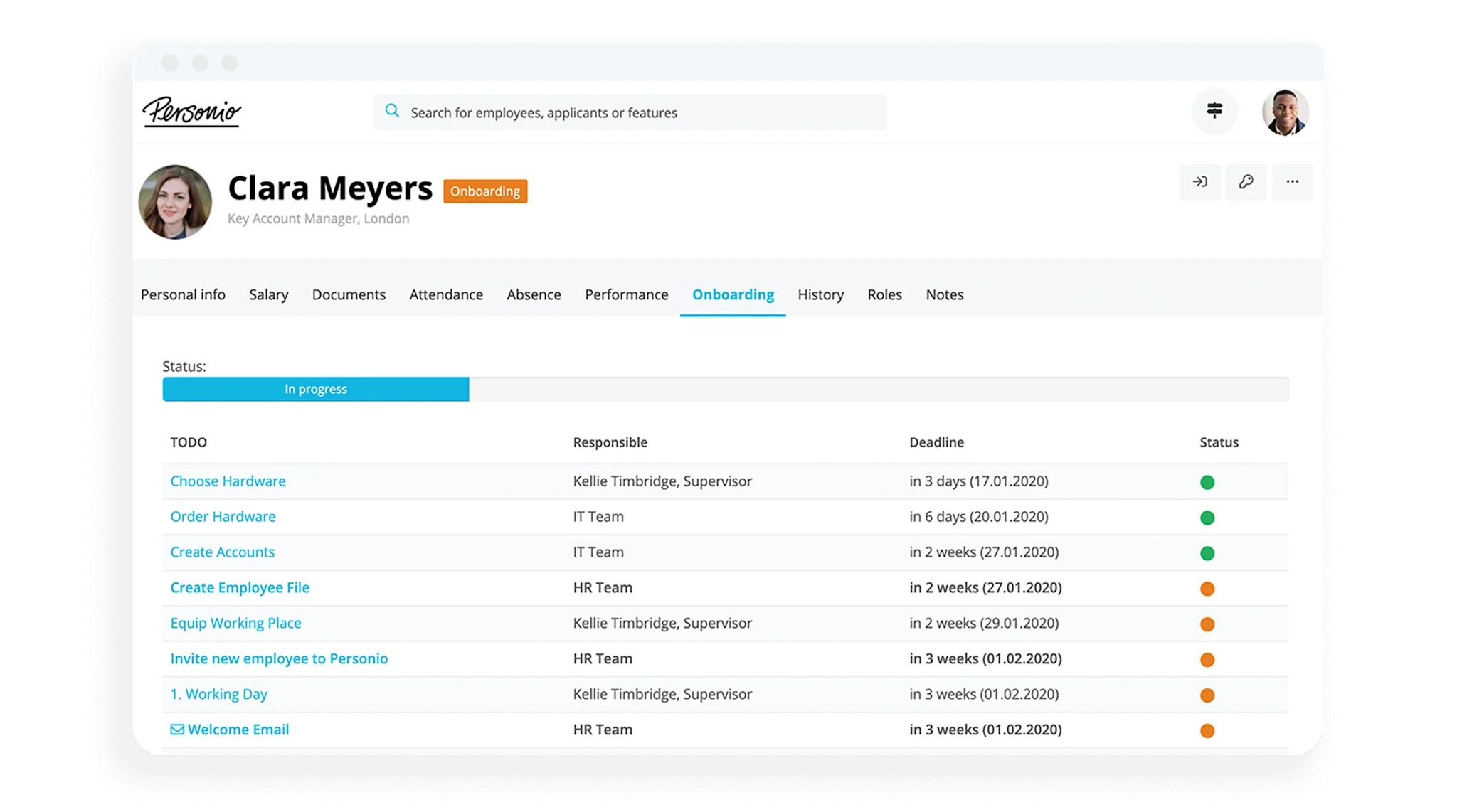Viewport: 1457px width, 812px height.
Task: Open the Order Hardware task link
Action: pyautogui.click(x=223, y=517)
